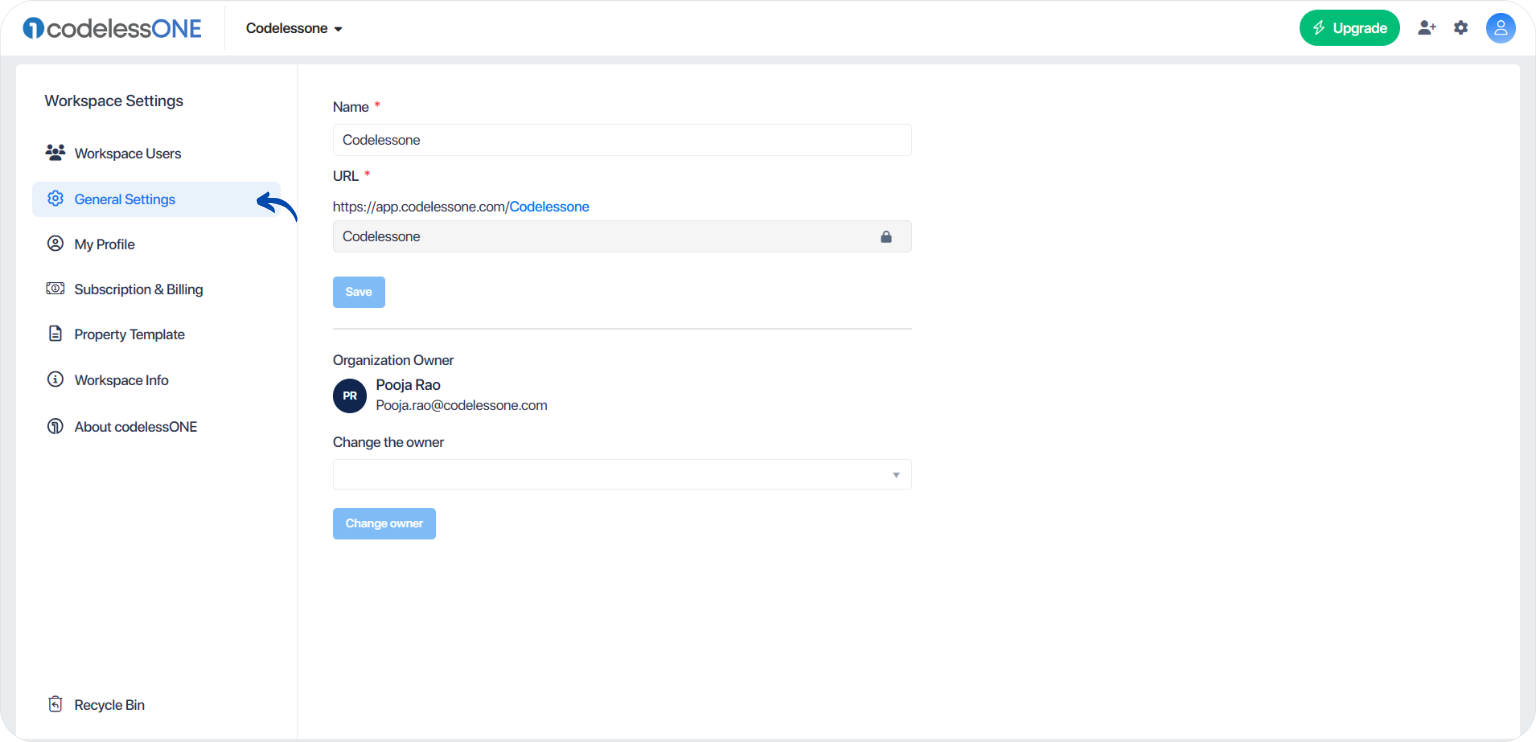Click the Workspace Info circle-i icon
Viewport: 1536px width, 742px height.
point(55,380)
